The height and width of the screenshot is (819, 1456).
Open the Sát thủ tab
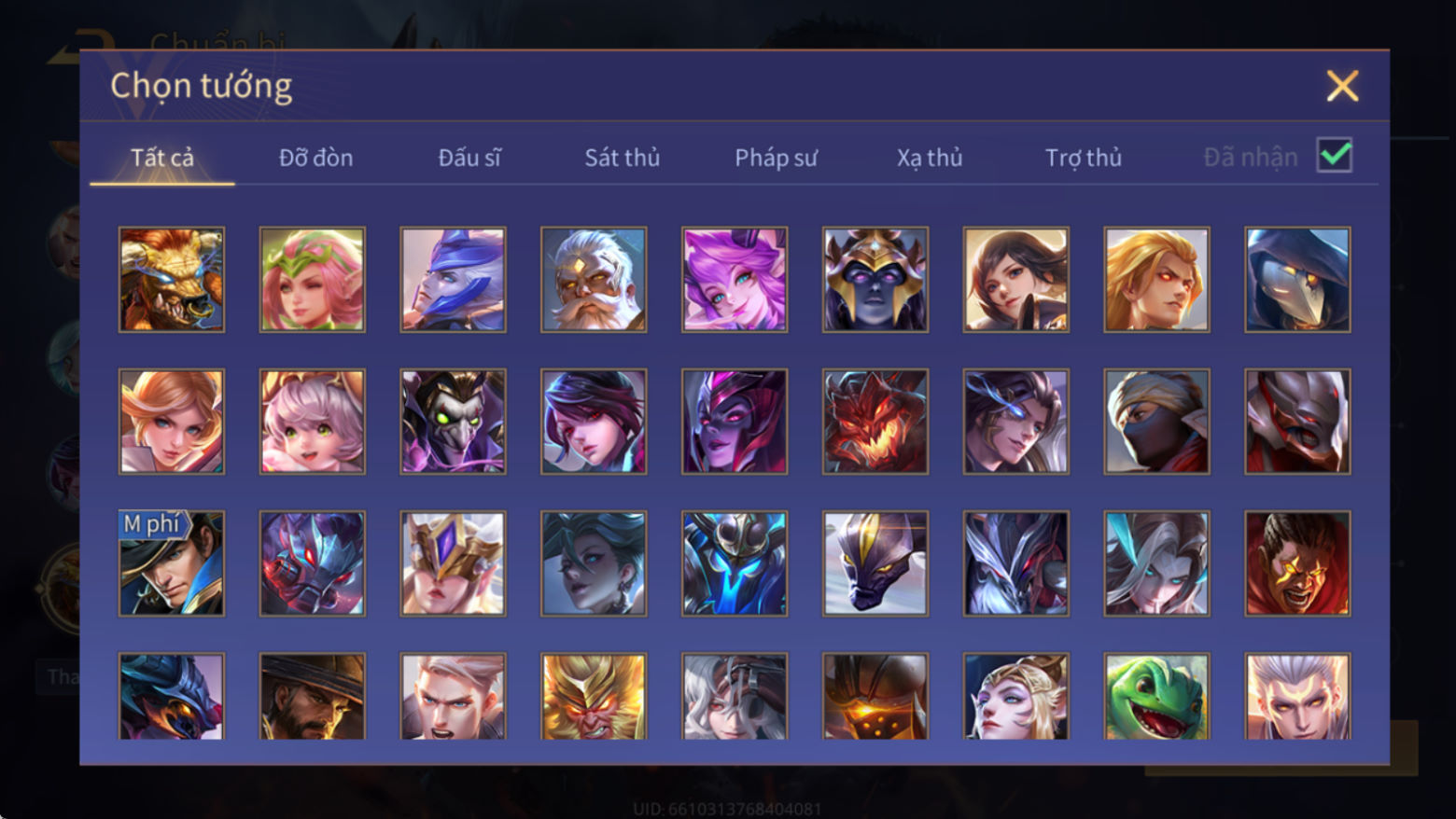pyautogui.click(x=623, y=158)
